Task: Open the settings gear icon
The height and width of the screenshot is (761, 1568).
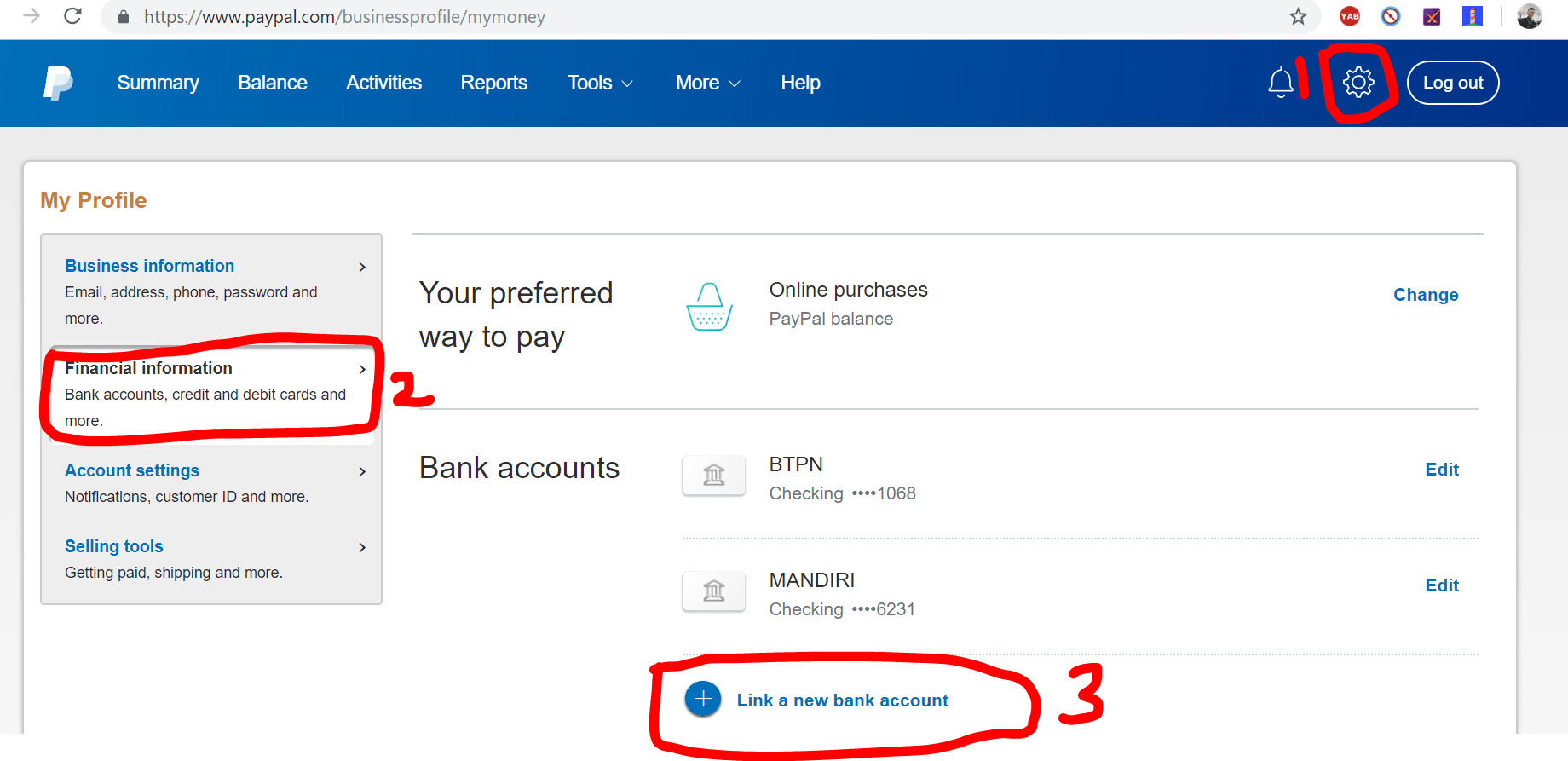Action: pos(1358,83)
